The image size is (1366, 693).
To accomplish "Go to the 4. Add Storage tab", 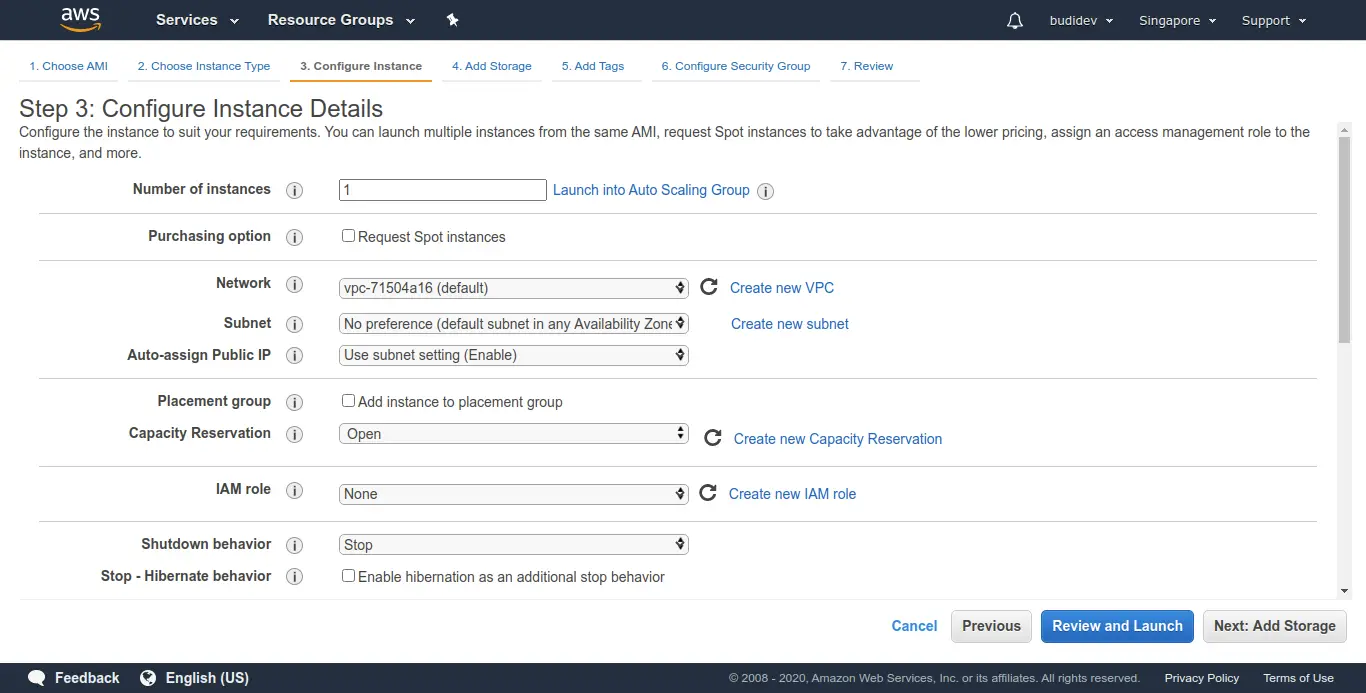I will tap(491, 66).
